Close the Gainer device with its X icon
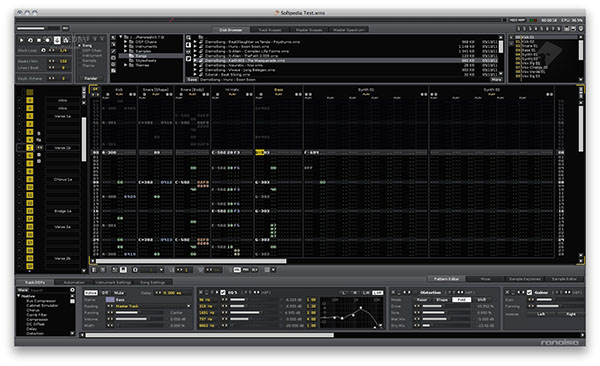This screenshot has height=366, width=600. tap(507, 292)
